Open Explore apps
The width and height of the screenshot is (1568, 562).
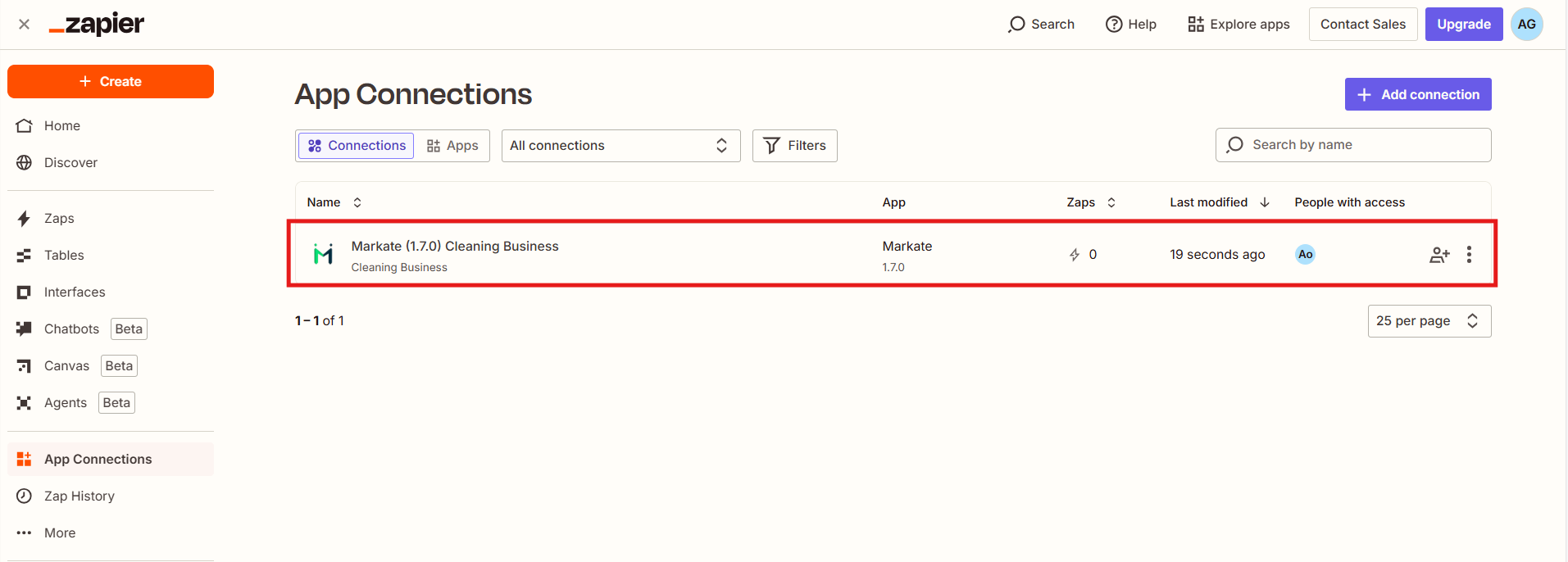tap(1238, 25)
